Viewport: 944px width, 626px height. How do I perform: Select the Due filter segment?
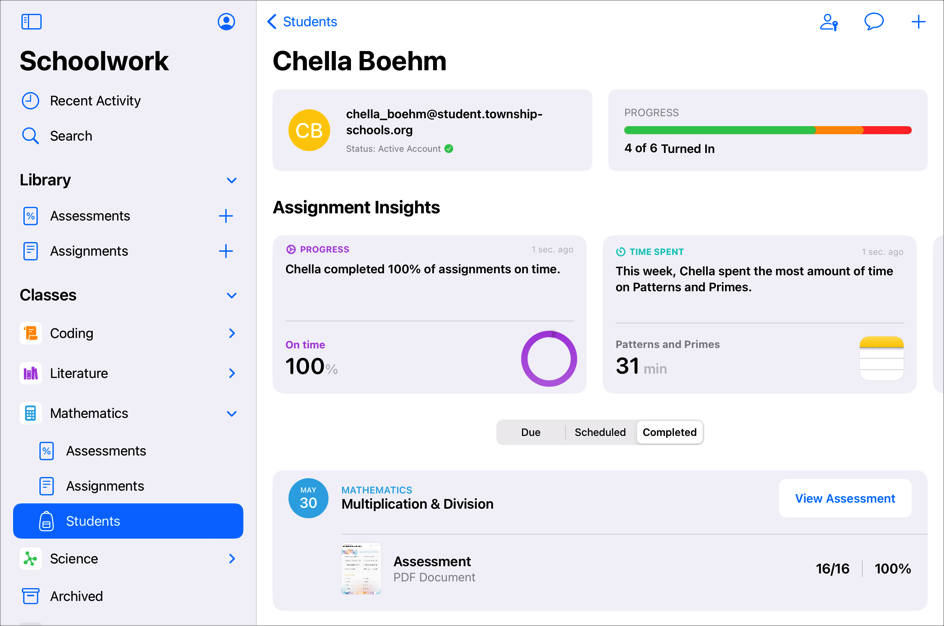531,432
